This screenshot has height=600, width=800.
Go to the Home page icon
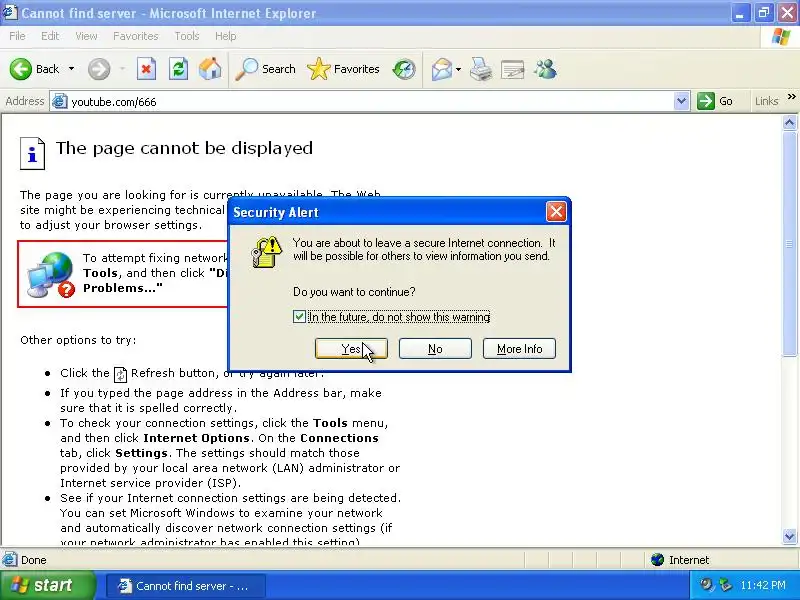210,69
